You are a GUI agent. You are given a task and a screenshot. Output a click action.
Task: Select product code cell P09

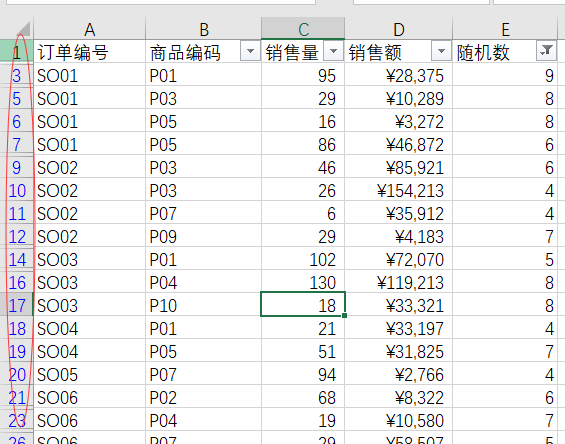point(204,236)
